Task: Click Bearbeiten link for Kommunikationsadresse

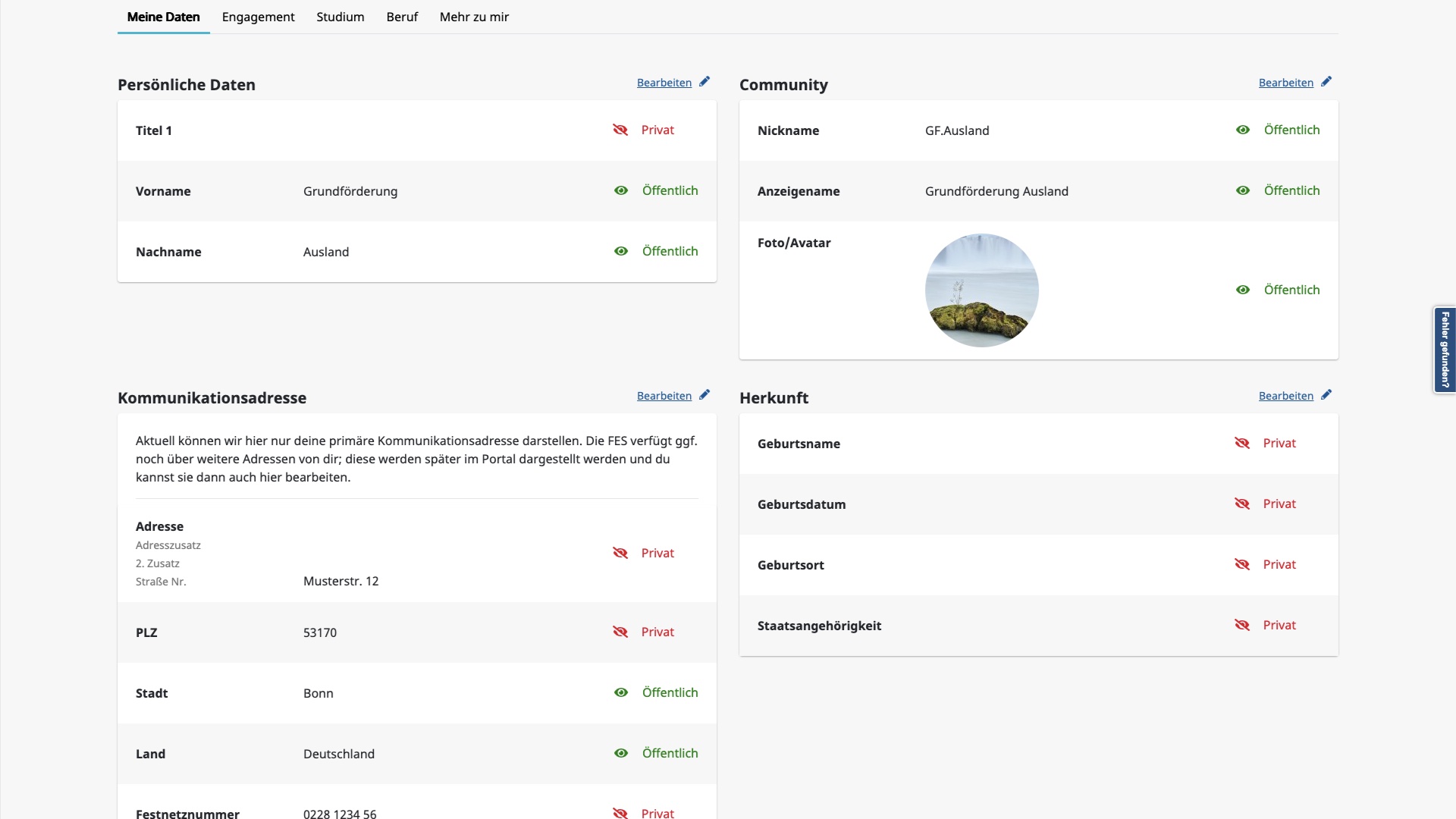Action: pos(664,396)
